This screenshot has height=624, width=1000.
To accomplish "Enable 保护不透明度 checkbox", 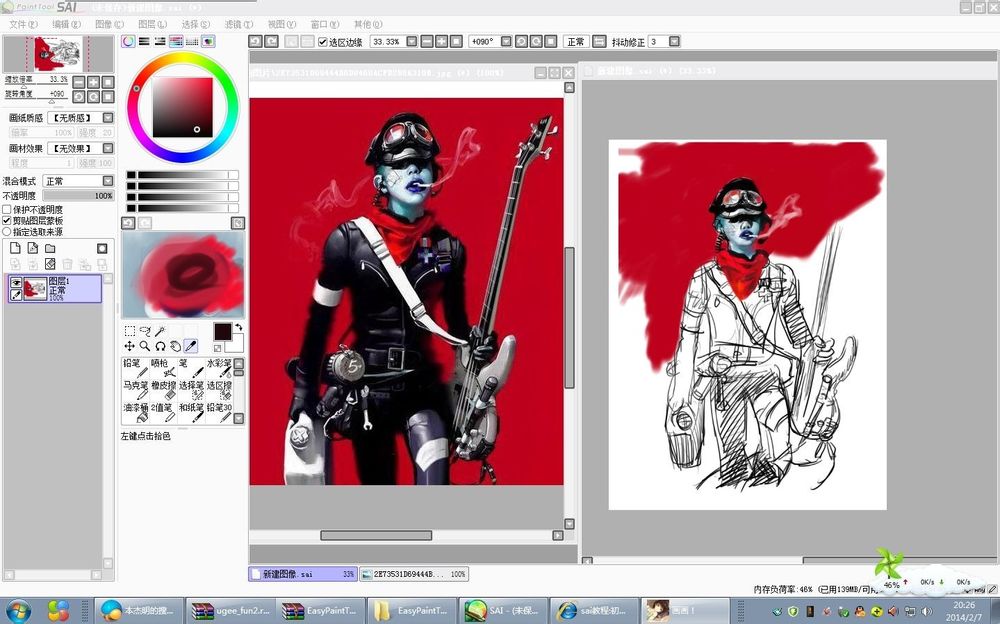I will click(x=7, y=209).
